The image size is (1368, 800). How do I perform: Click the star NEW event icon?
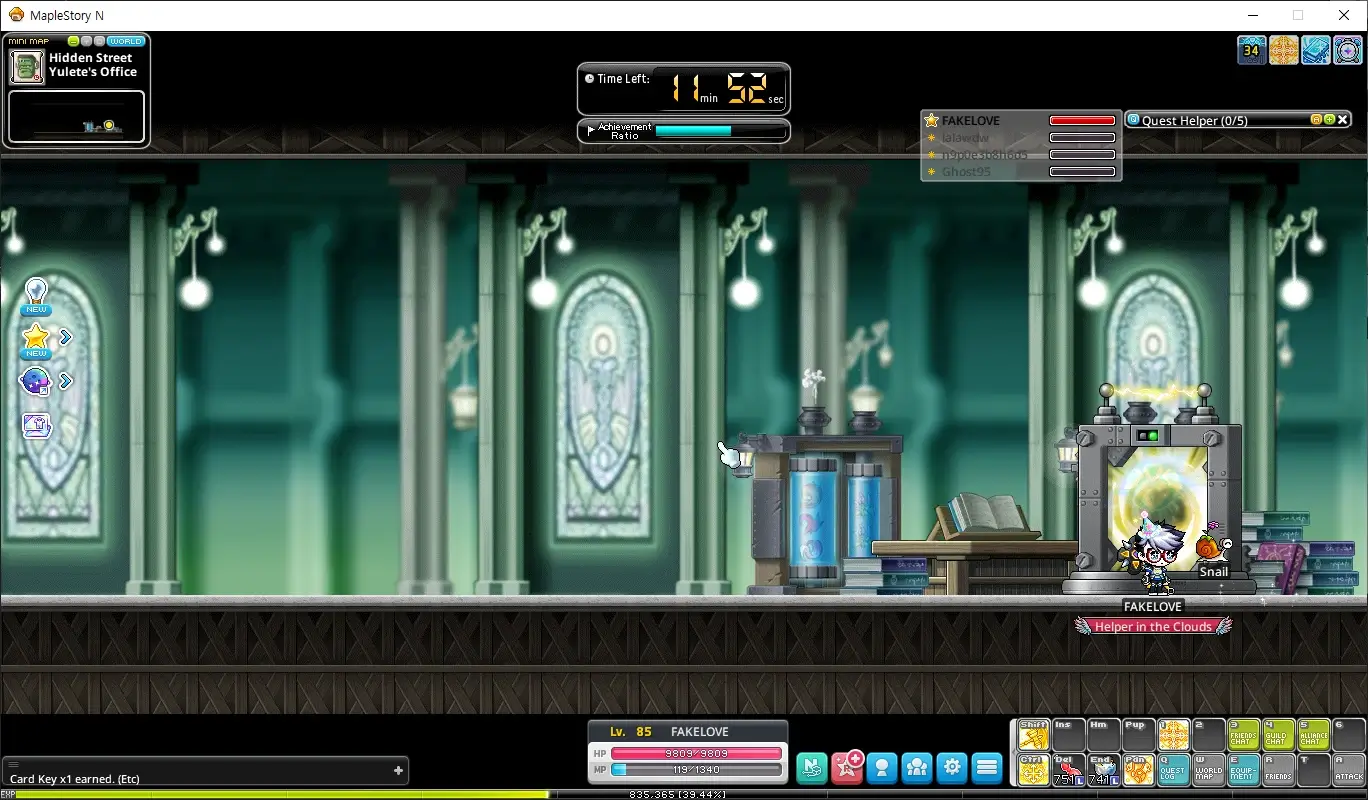coord(36,340)
